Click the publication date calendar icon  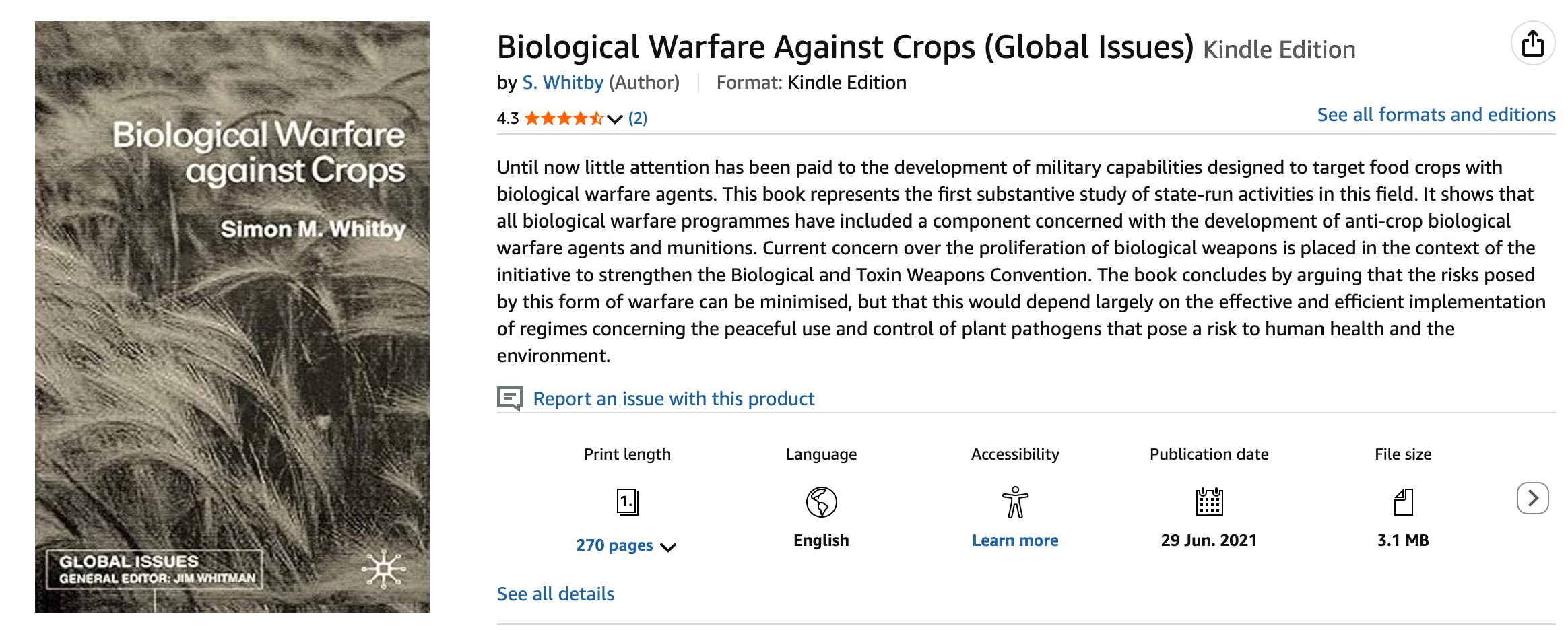(1209, 501)
